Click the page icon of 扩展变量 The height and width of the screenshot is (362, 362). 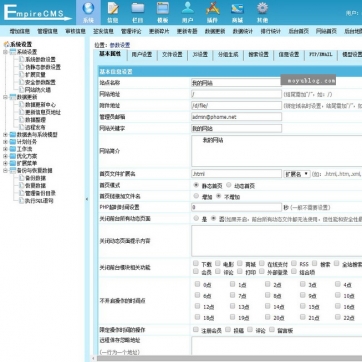(22, 75)
